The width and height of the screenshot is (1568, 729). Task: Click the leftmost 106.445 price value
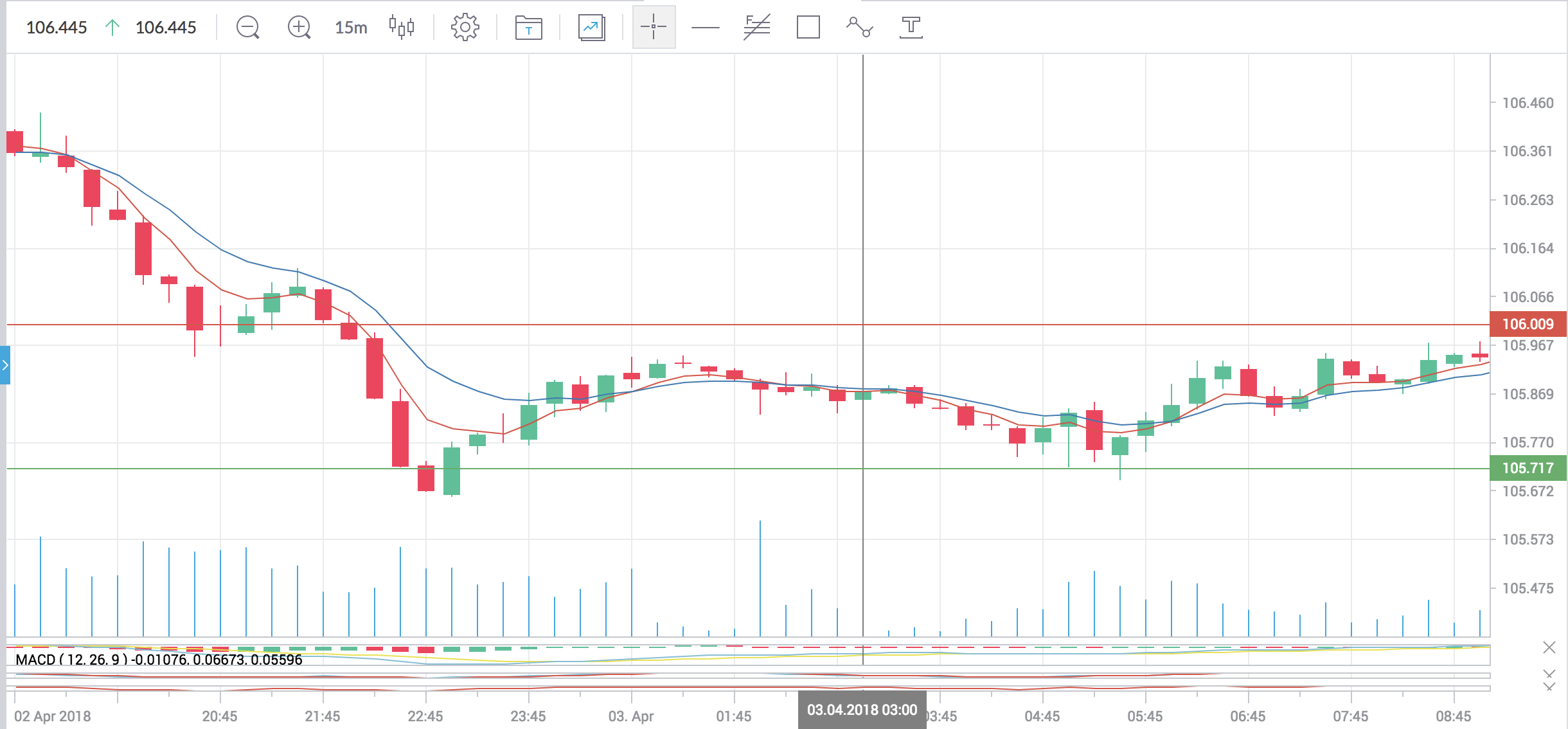click(x=57, y=27)
